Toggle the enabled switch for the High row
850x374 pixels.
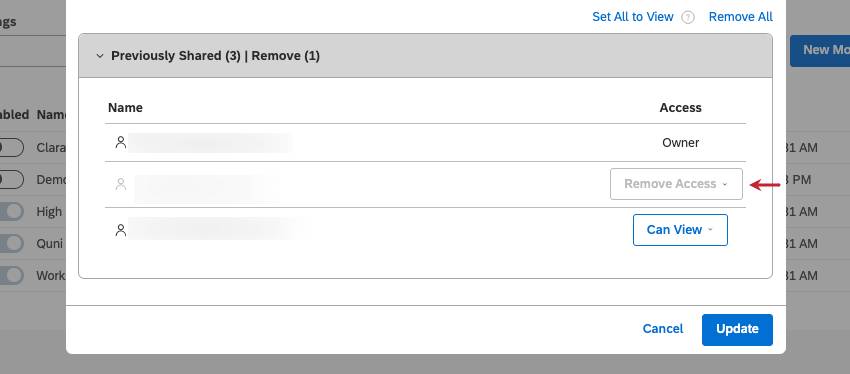[x=11, y=211]
